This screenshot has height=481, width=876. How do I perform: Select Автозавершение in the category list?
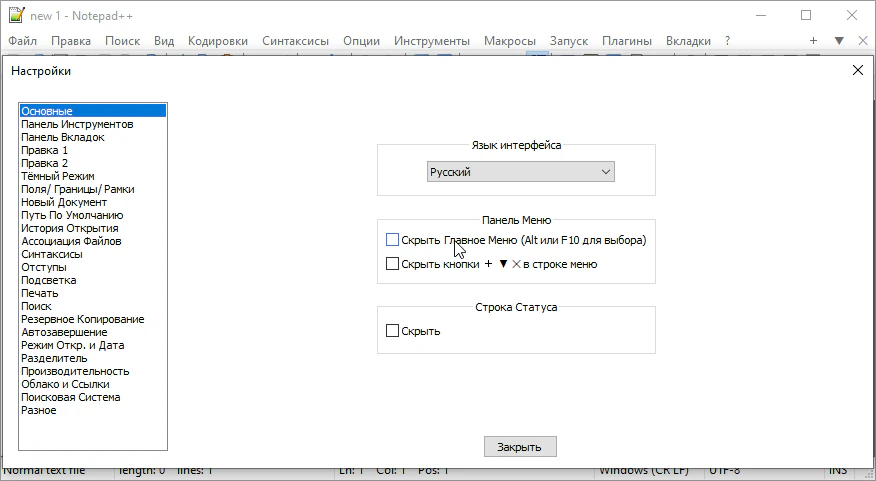coord(64,332)
